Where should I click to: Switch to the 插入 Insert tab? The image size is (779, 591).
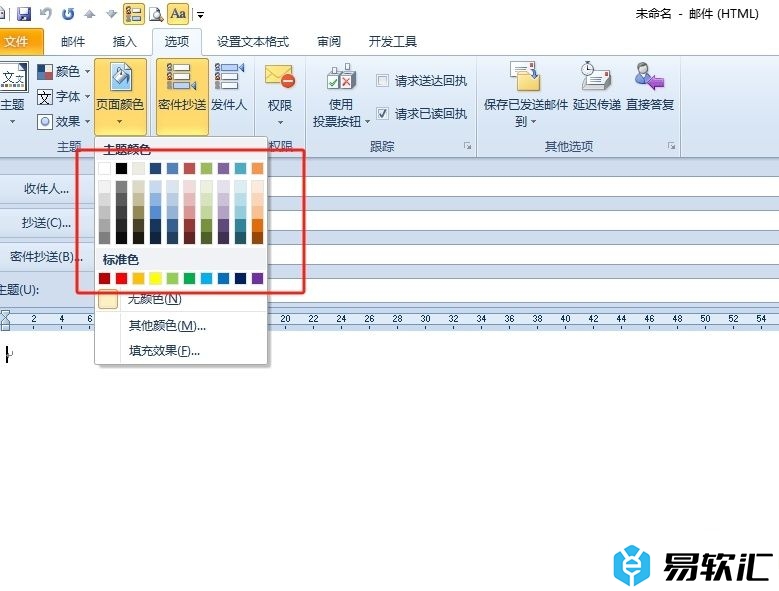pos(124,42)
